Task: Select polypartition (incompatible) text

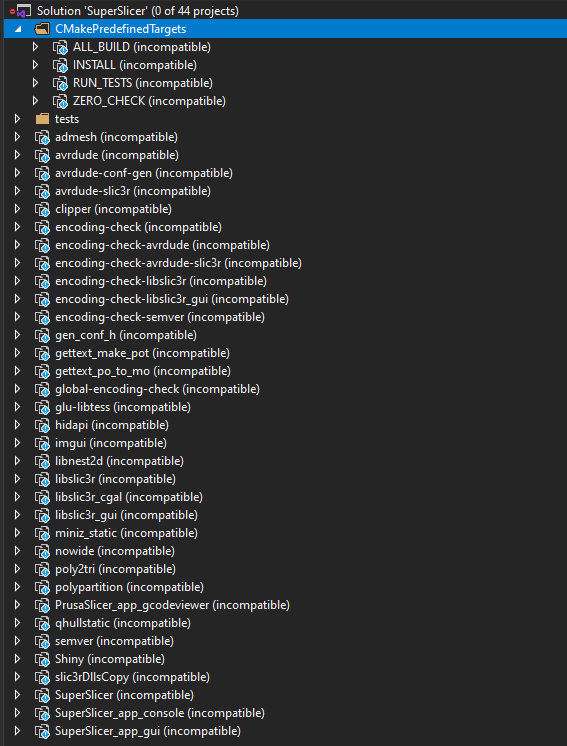Action: pyautogui.click(x=129, y=587)
